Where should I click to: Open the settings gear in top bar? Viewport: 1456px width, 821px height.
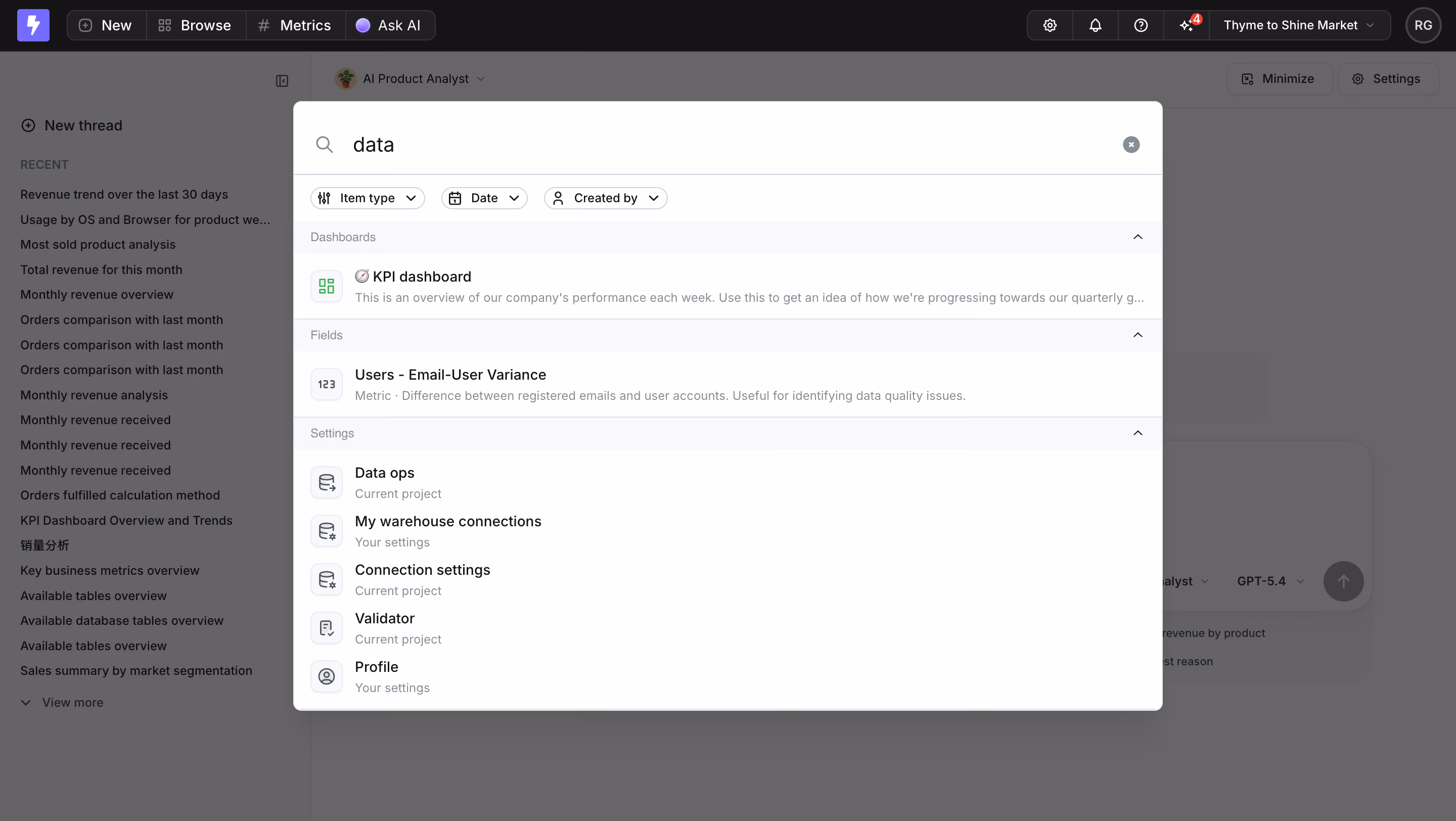(x=1050, y=25)
